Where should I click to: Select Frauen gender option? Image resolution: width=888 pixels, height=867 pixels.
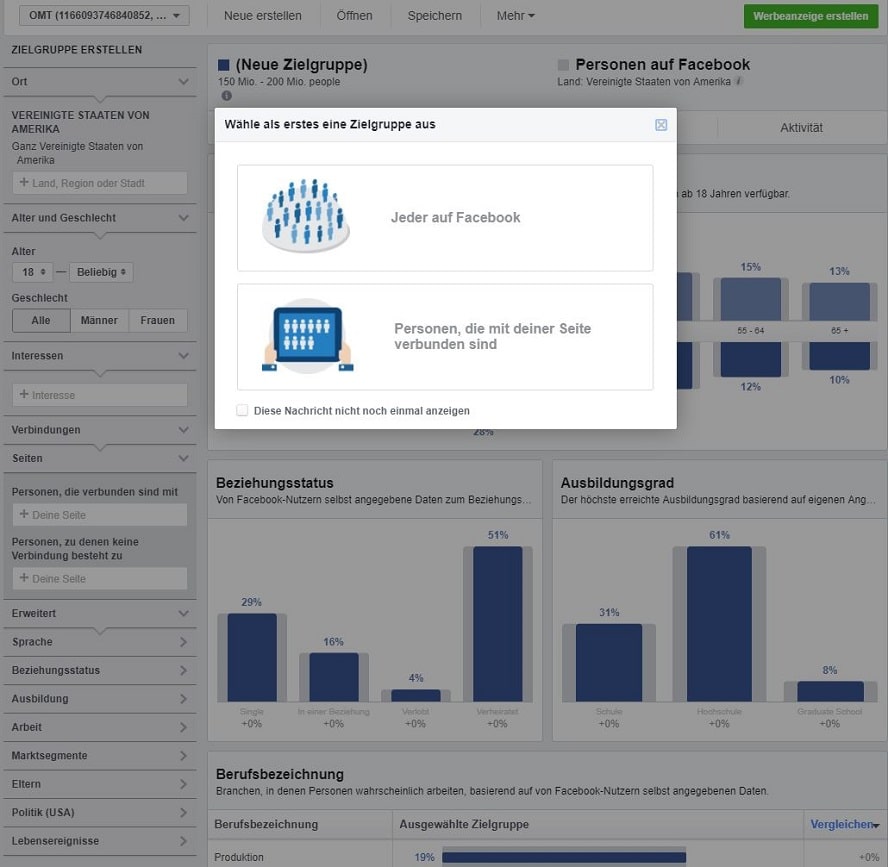point(158,321)
